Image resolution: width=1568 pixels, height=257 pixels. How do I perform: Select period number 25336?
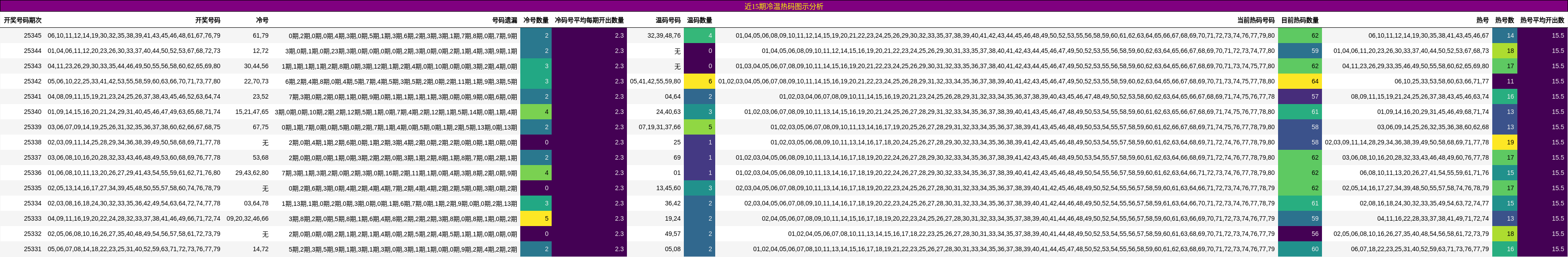point(33,172)
